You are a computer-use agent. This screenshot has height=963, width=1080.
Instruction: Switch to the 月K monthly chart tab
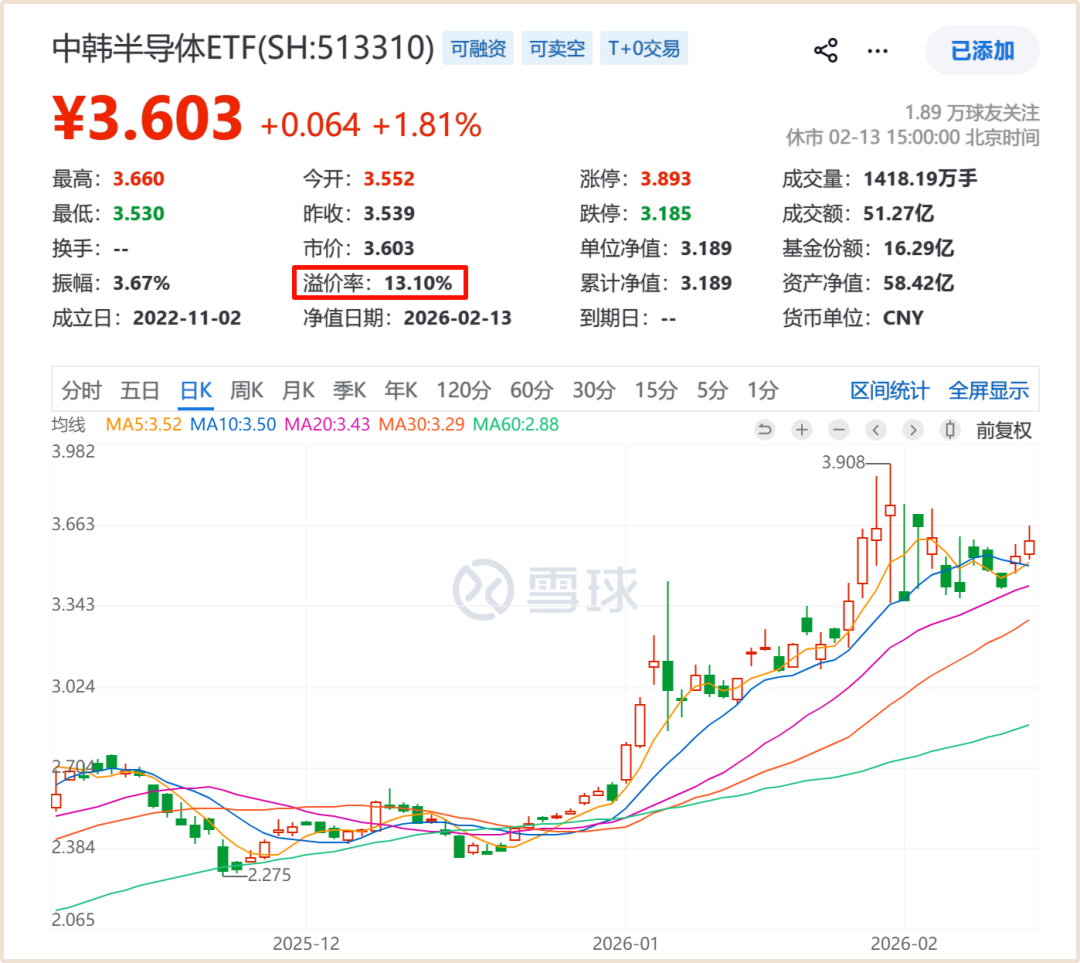[298, 390]
